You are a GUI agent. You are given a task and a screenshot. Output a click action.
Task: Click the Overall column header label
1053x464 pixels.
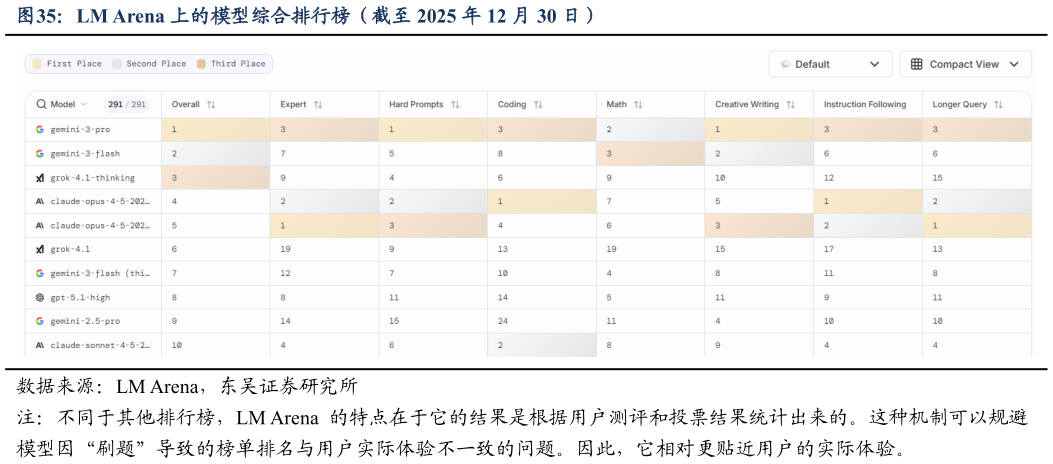tap(185, 105)
